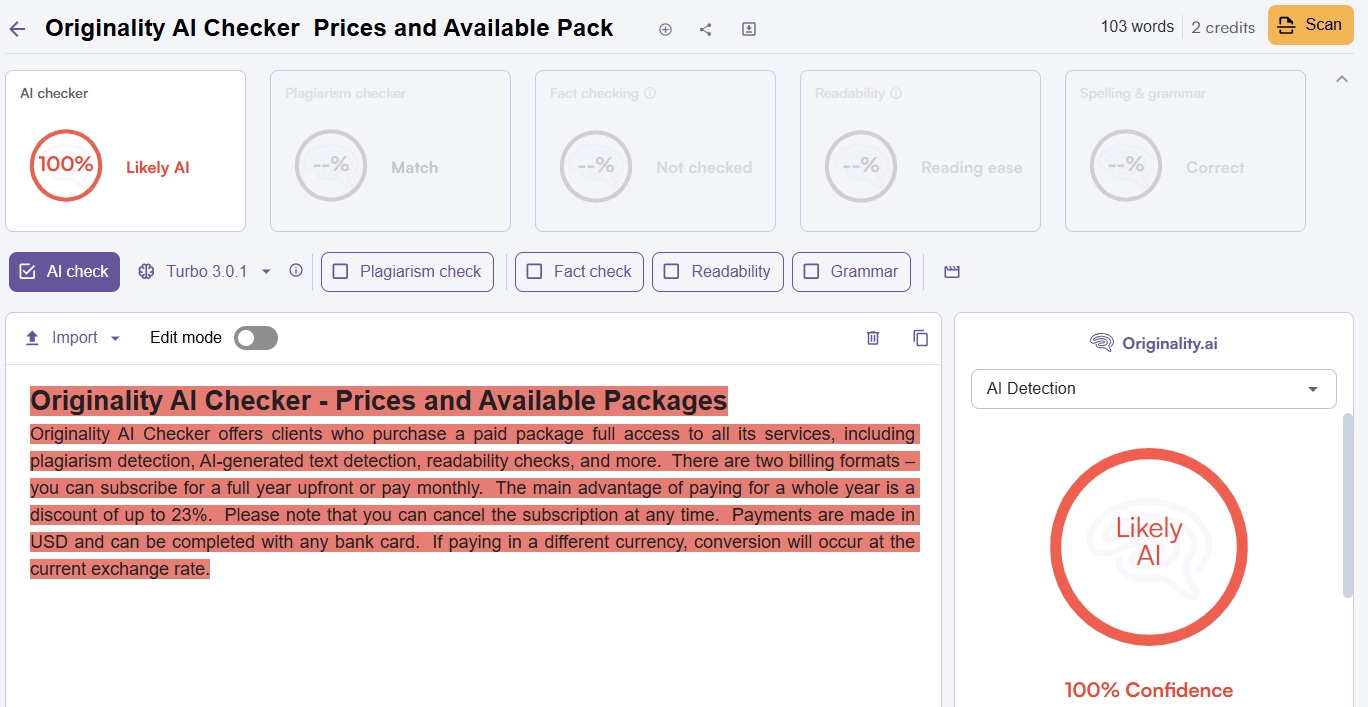This screenshot has height=707, width=1368.
Task: Uncheck the AI check button
Action: (64, 272)
